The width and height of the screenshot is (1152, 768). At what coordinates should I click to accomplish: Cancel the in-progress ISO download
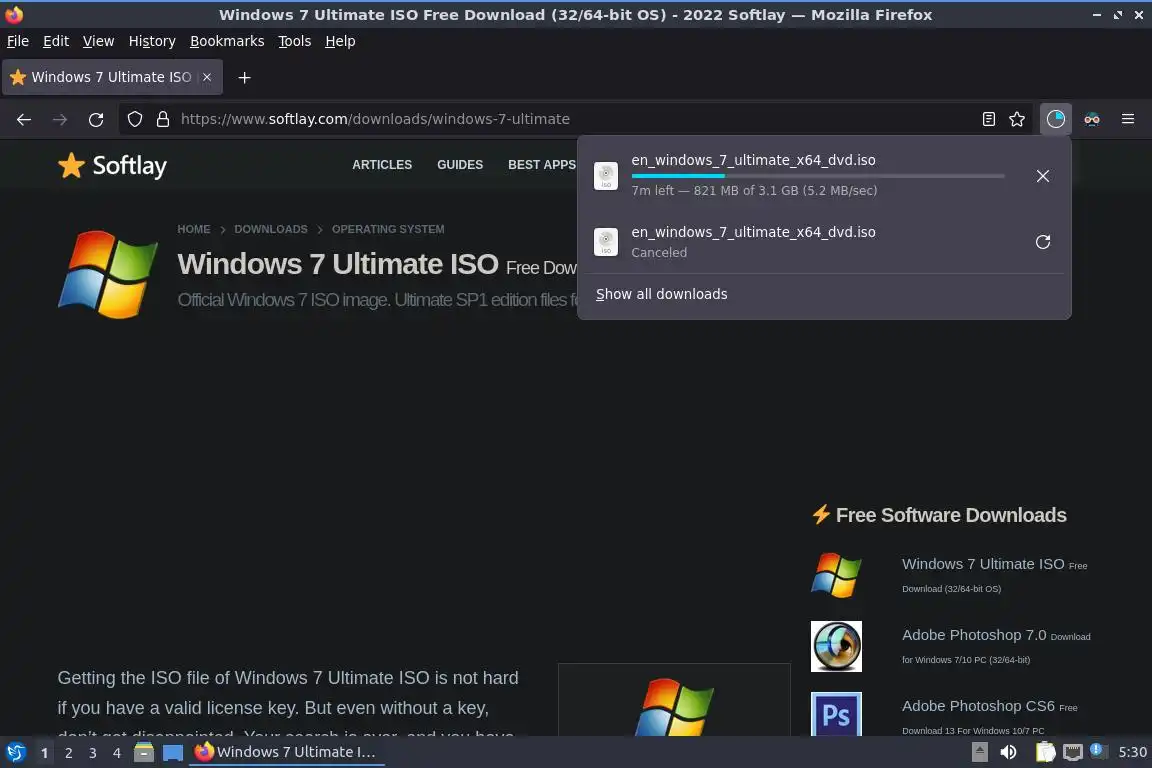(x=1043, y=176)
